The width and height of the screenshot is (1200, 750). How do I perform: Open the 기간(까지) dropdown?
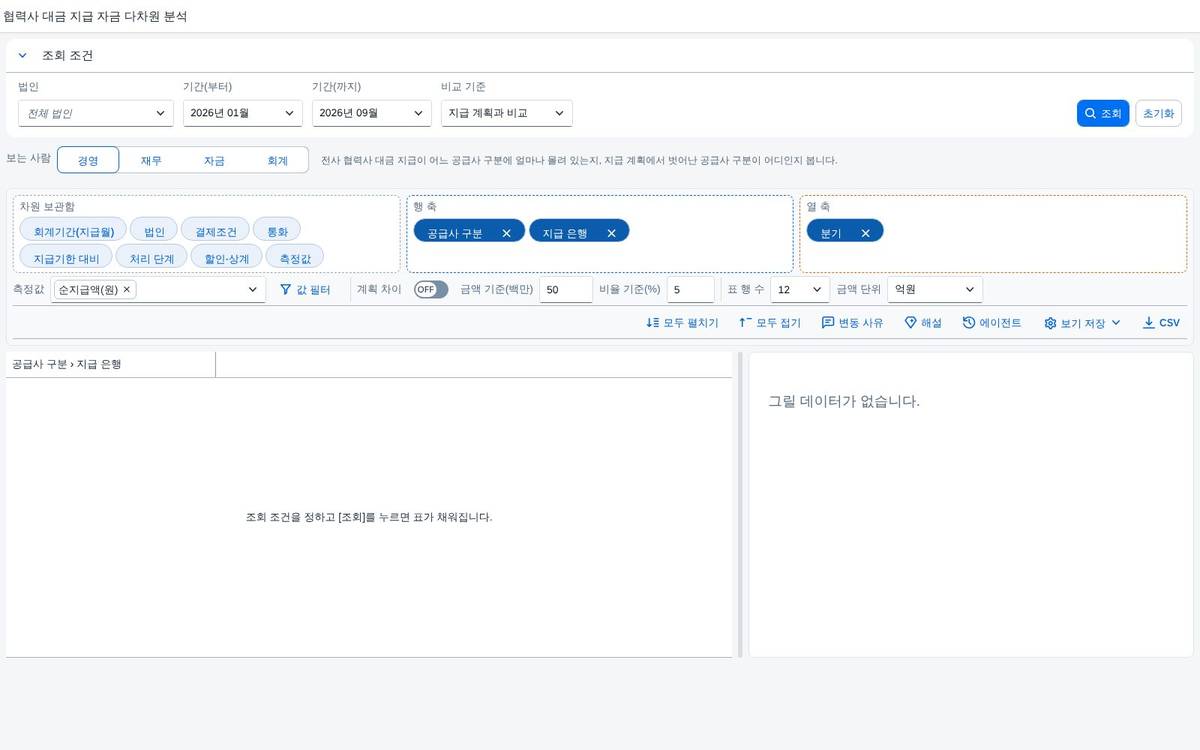(x=372, y=113)
